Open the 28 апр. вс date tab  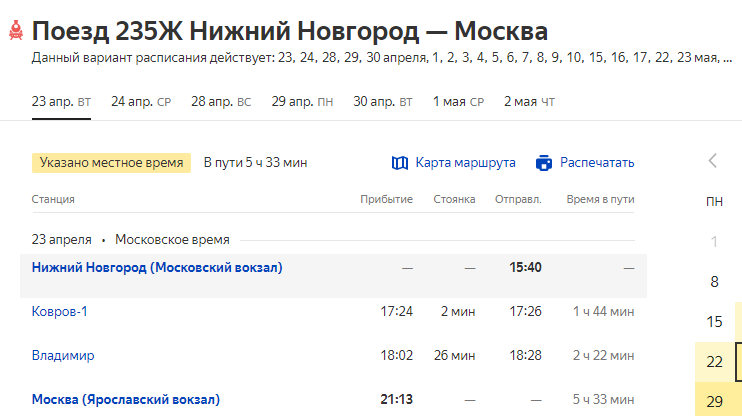221,101
